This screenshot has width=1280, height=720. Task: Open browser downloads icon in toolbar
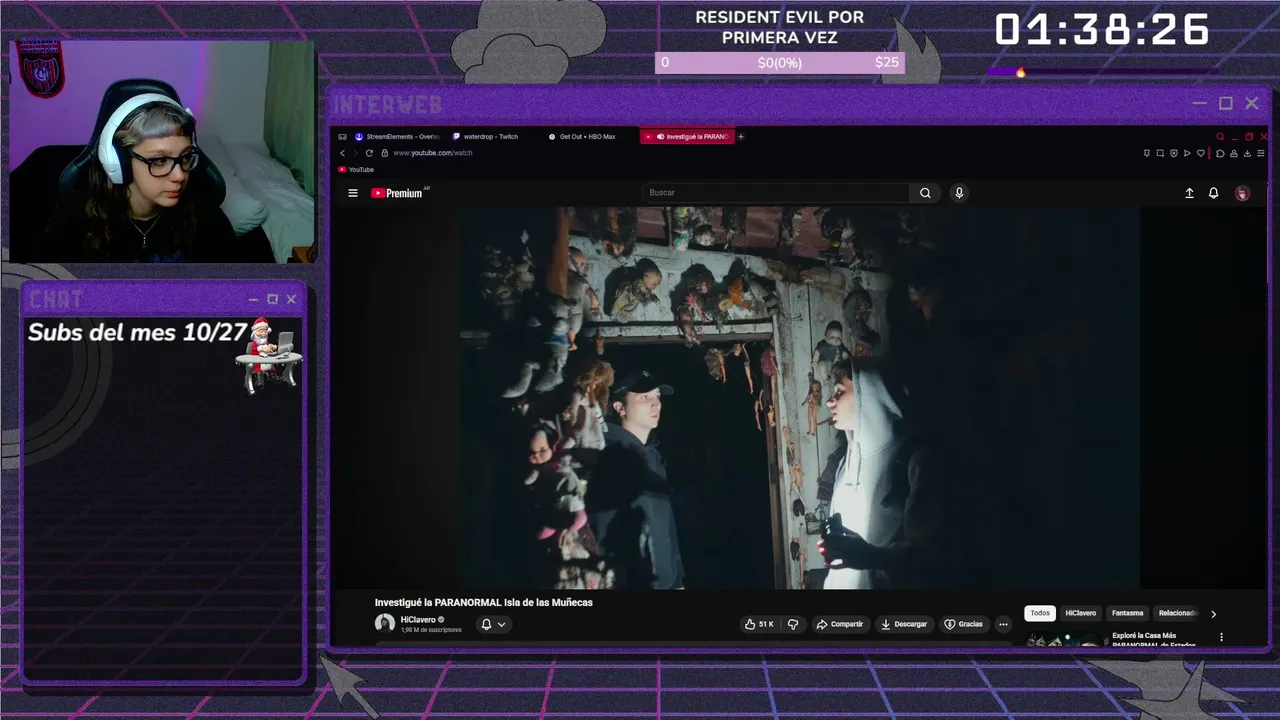coord(1247,153)
